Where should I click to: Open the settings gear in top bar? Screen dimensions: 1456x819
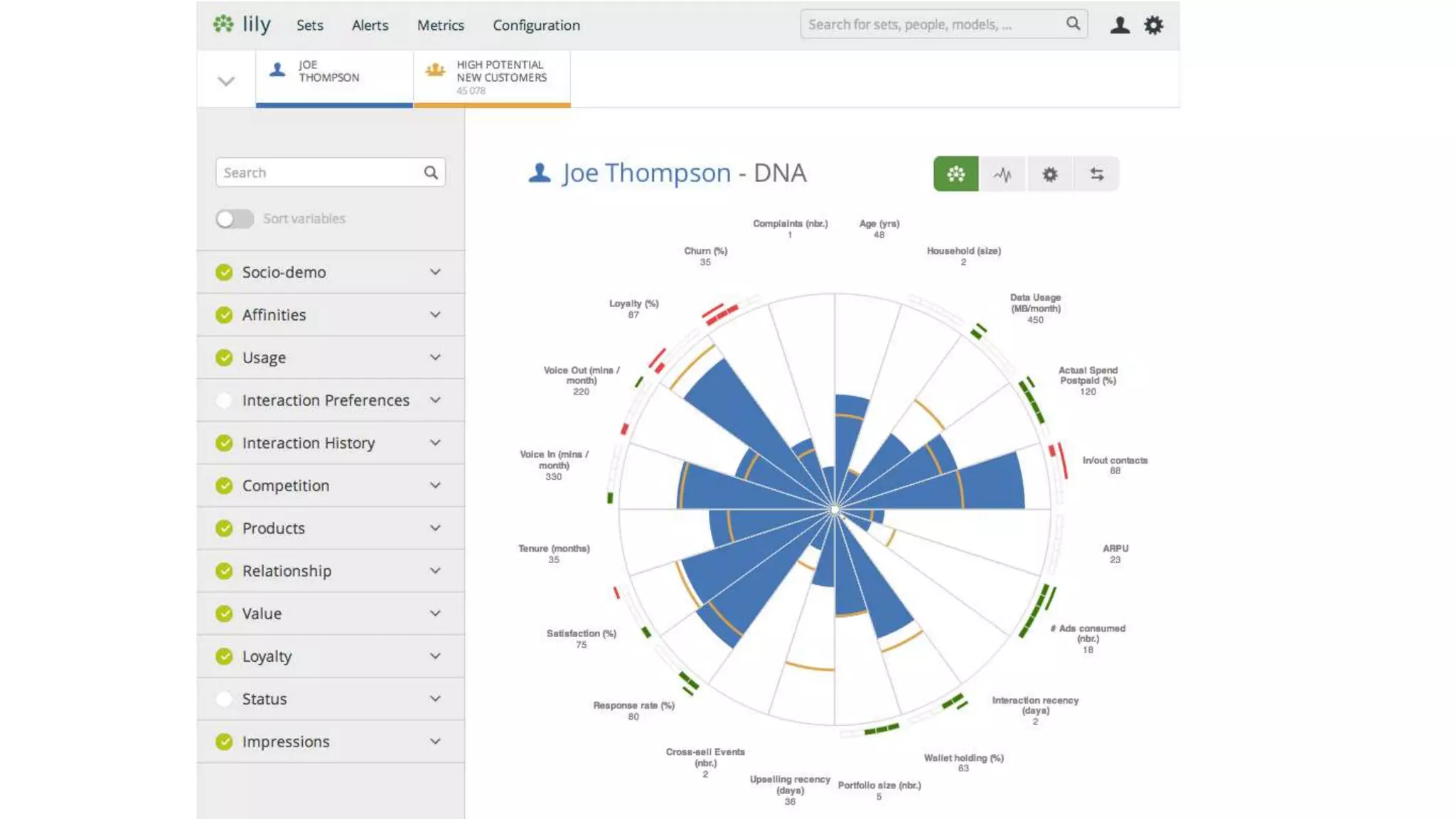[x=1153, y=26]
